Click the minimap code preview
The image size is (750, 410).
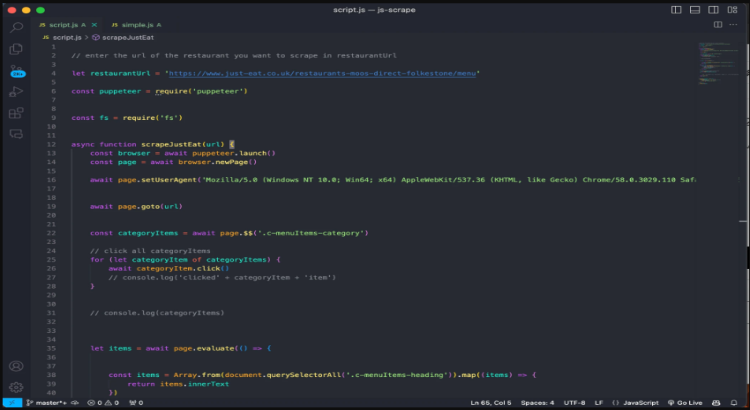718,63
